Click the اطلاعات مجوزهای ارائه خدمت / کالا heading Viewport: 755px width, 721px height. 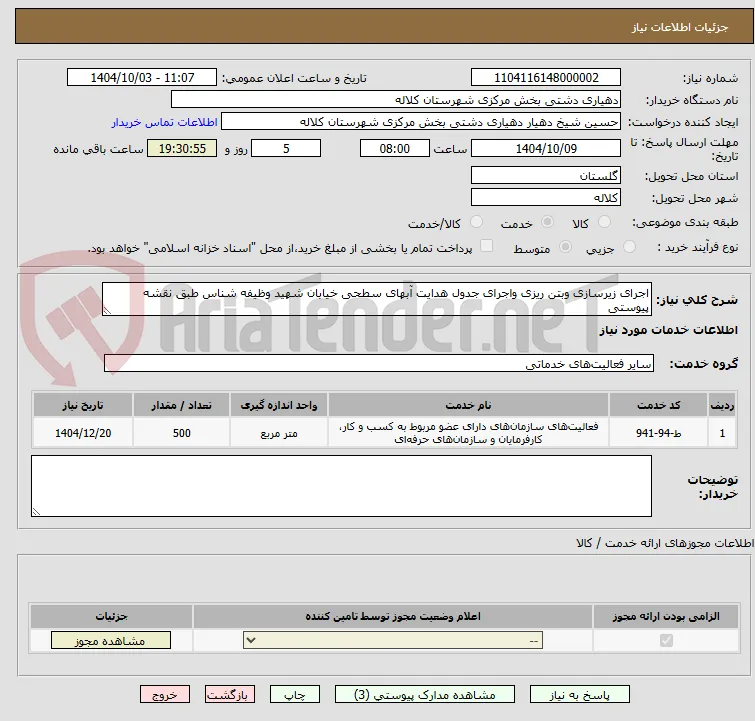[665, 543]
